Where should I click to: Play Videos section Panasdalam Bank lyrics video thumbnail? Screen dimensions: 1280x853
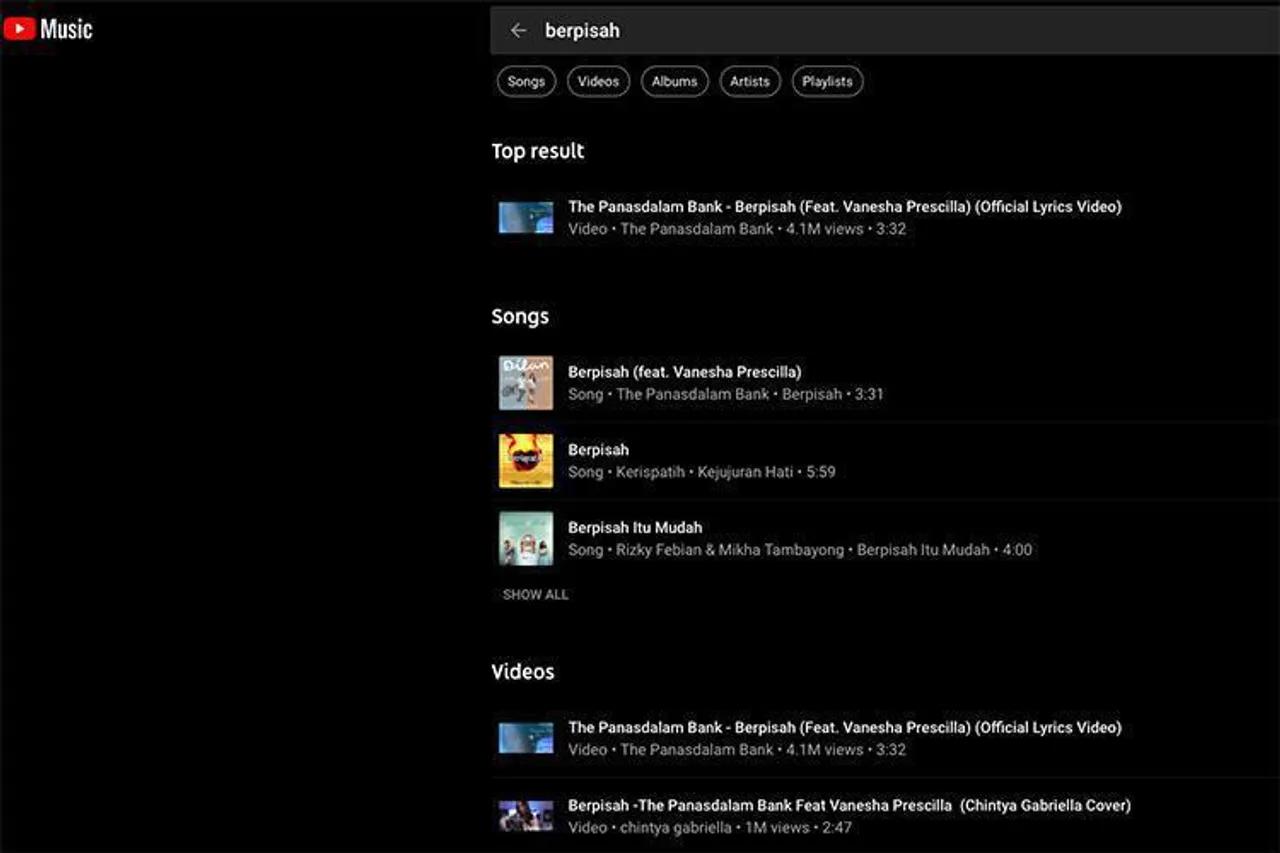tap(526, 738)
